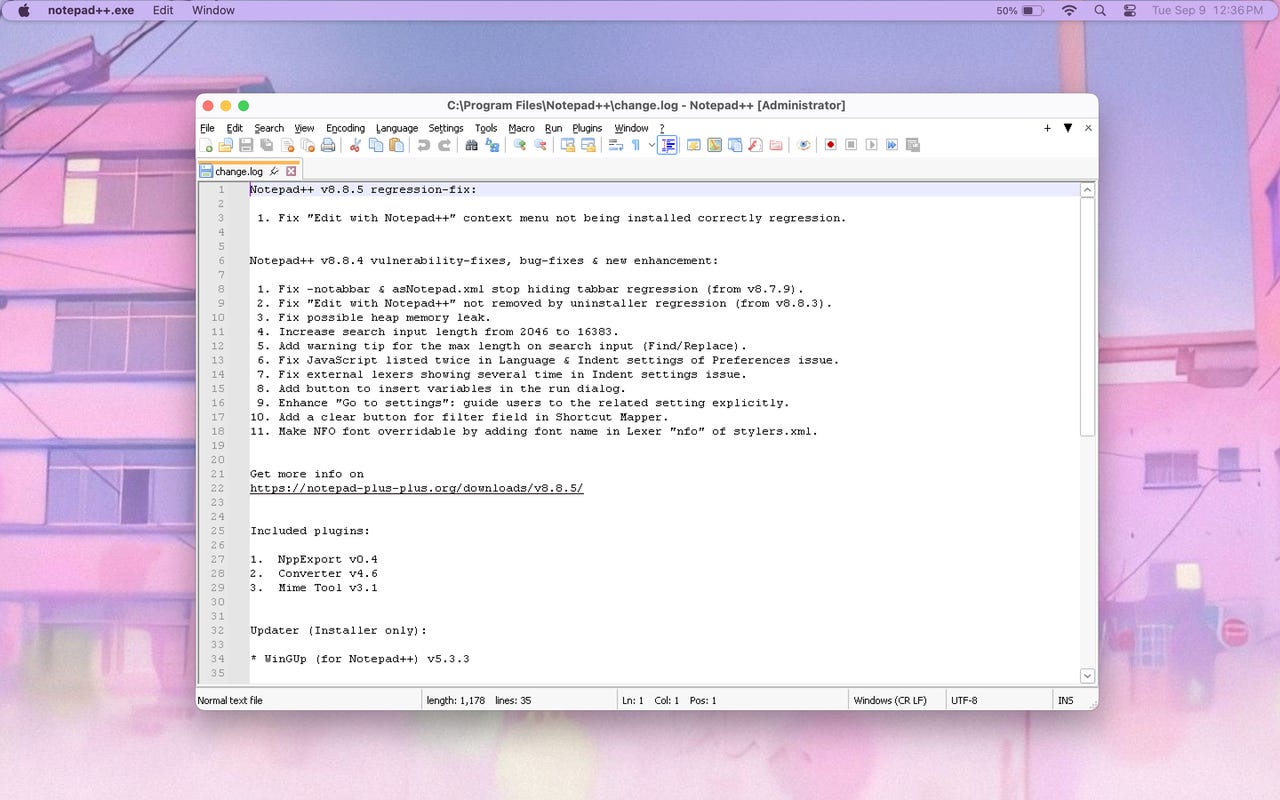Click the vertical scrollbar down arrow
The width and height of the screenshot is (1280, 800).
coord(1087,675)
